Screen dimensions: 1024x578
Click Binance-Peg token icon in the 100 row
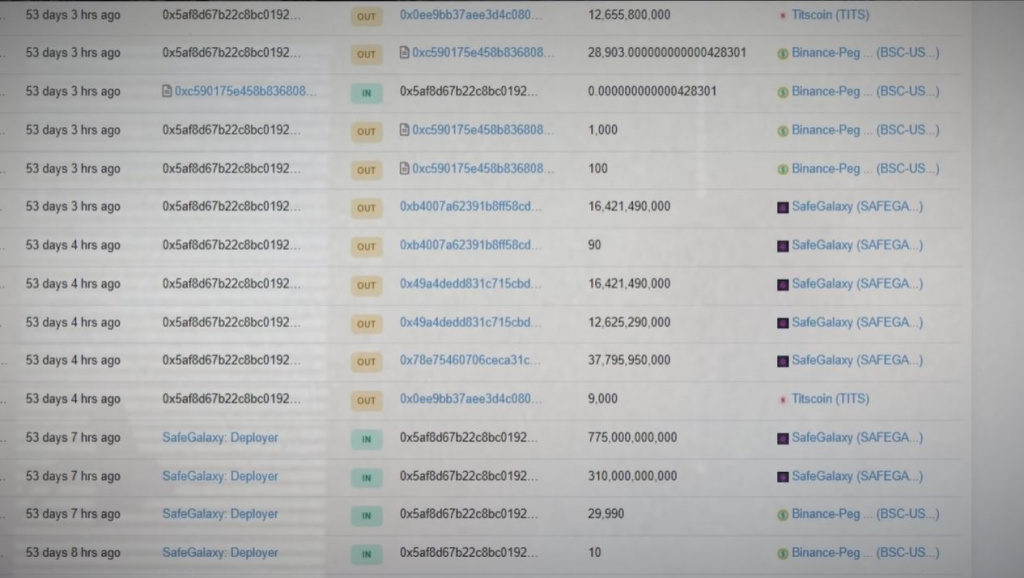pyautogui.click(x=782, y=169)
